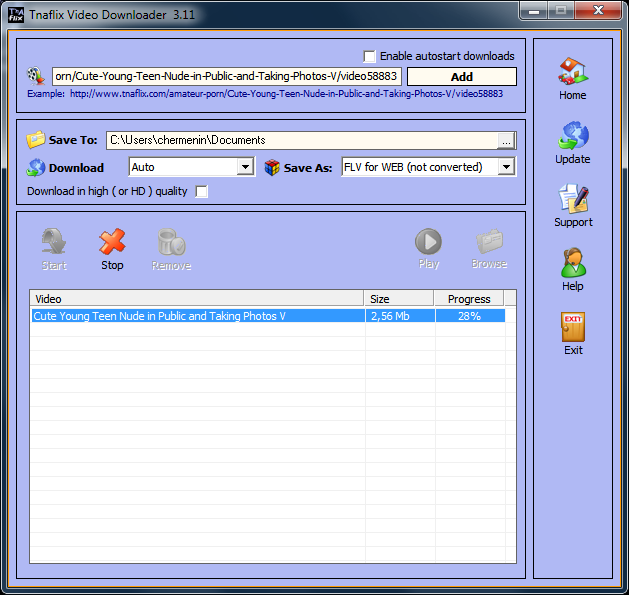Screen dimensions: 629x595
Task: Click the Remove trash bin icon
Action: tap(171, 242)
